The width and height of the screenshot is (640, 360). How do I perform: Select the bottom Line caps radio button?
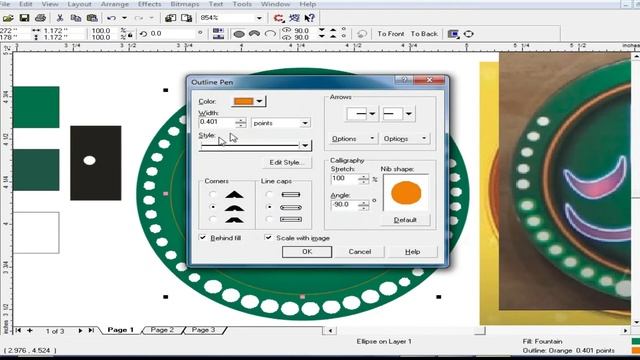click(x=269, y=220)
